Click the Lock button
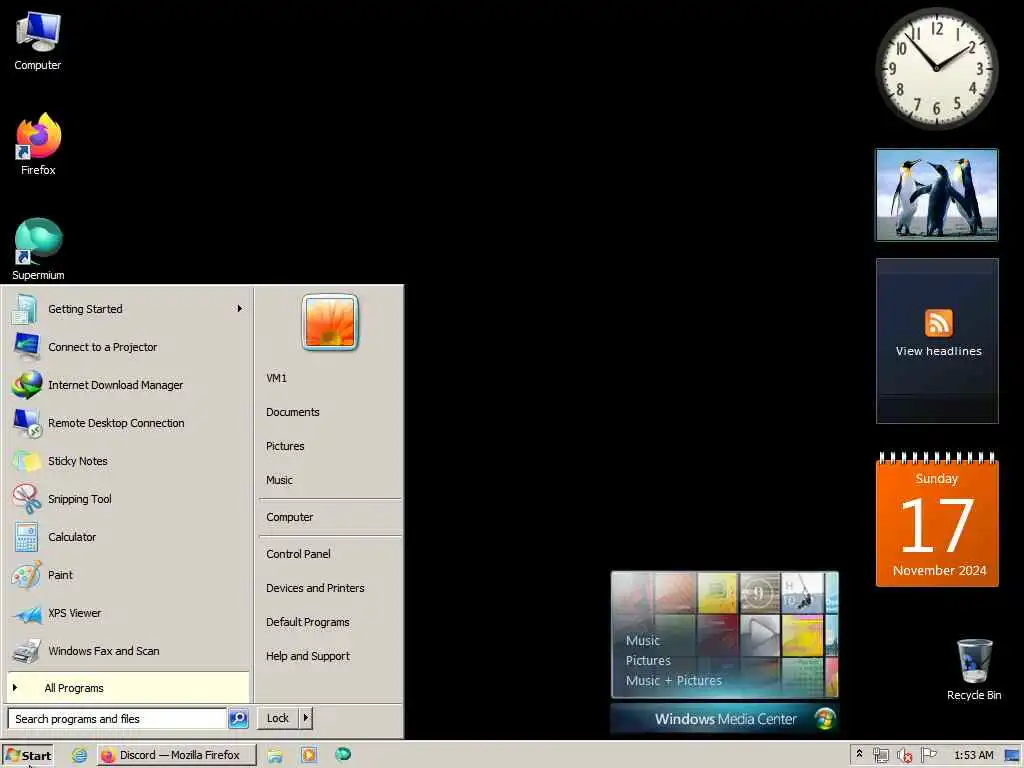This screenshot has height=768, width=1024. tap(278, 718)
